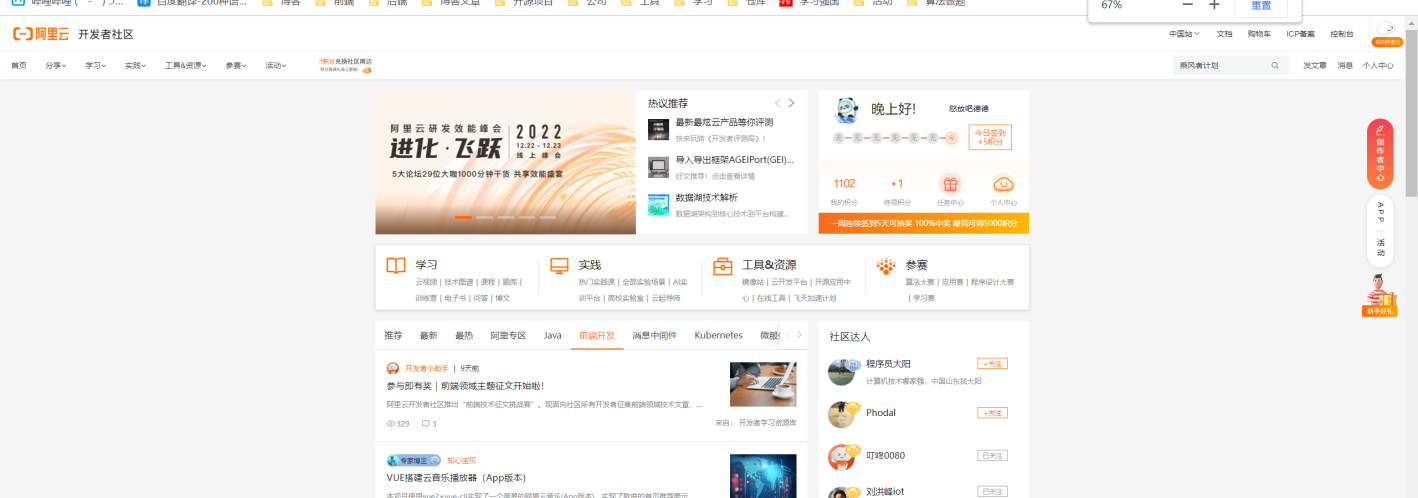This screenshot has height=498, width=1418.
Task: Show next hot recommendation with right arrow
Action: tap(792, 103)
